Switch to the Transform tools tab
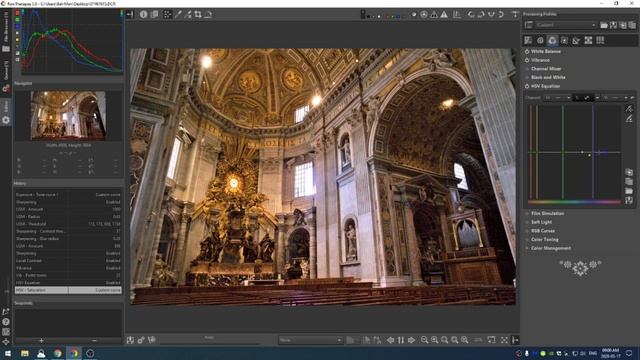This screenshot has height=360, width=640. coord(576,40)
